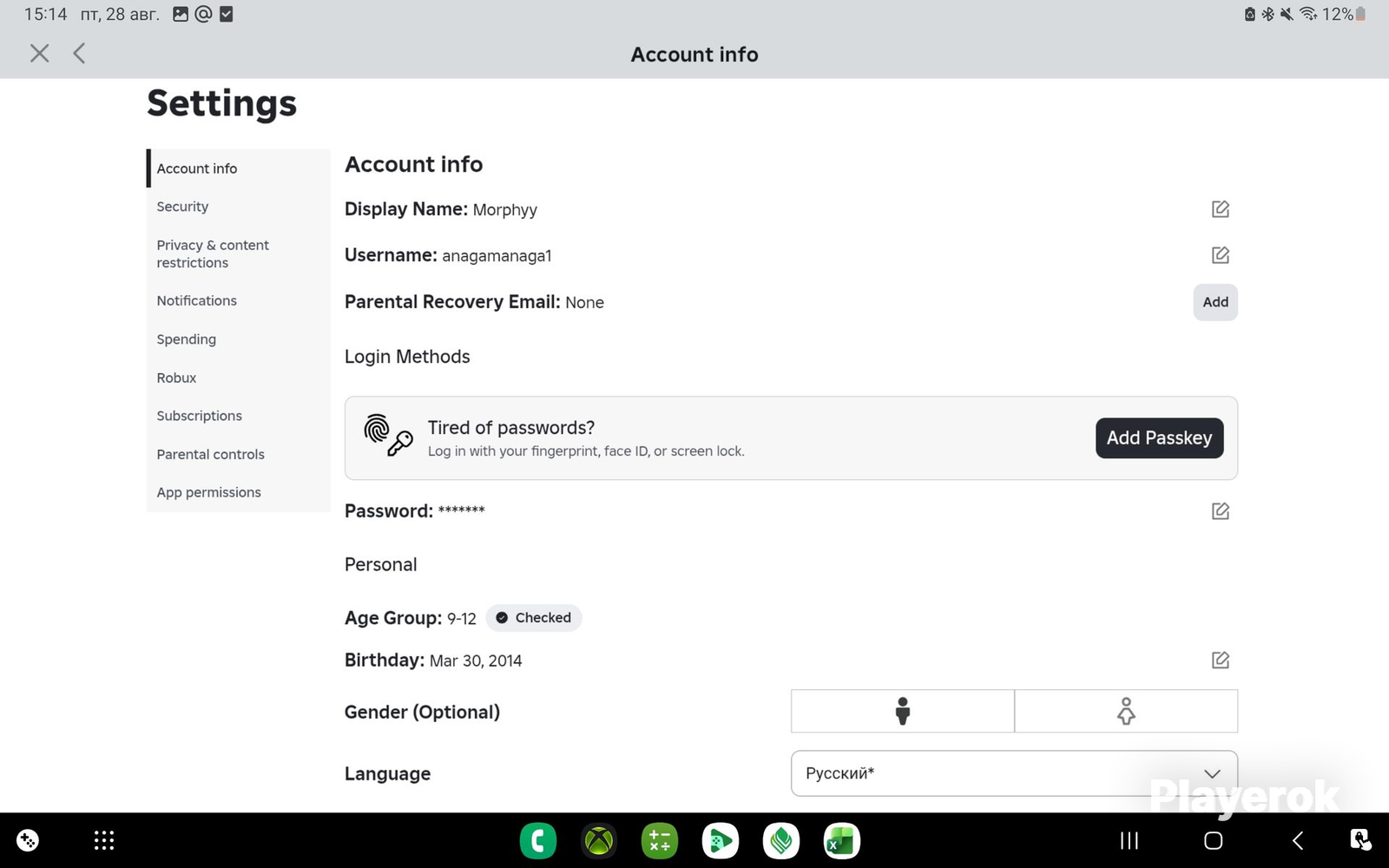The image size is (1389, 868).
Task: Open the @ notification icon in status bar
Action: coord(203,14)
